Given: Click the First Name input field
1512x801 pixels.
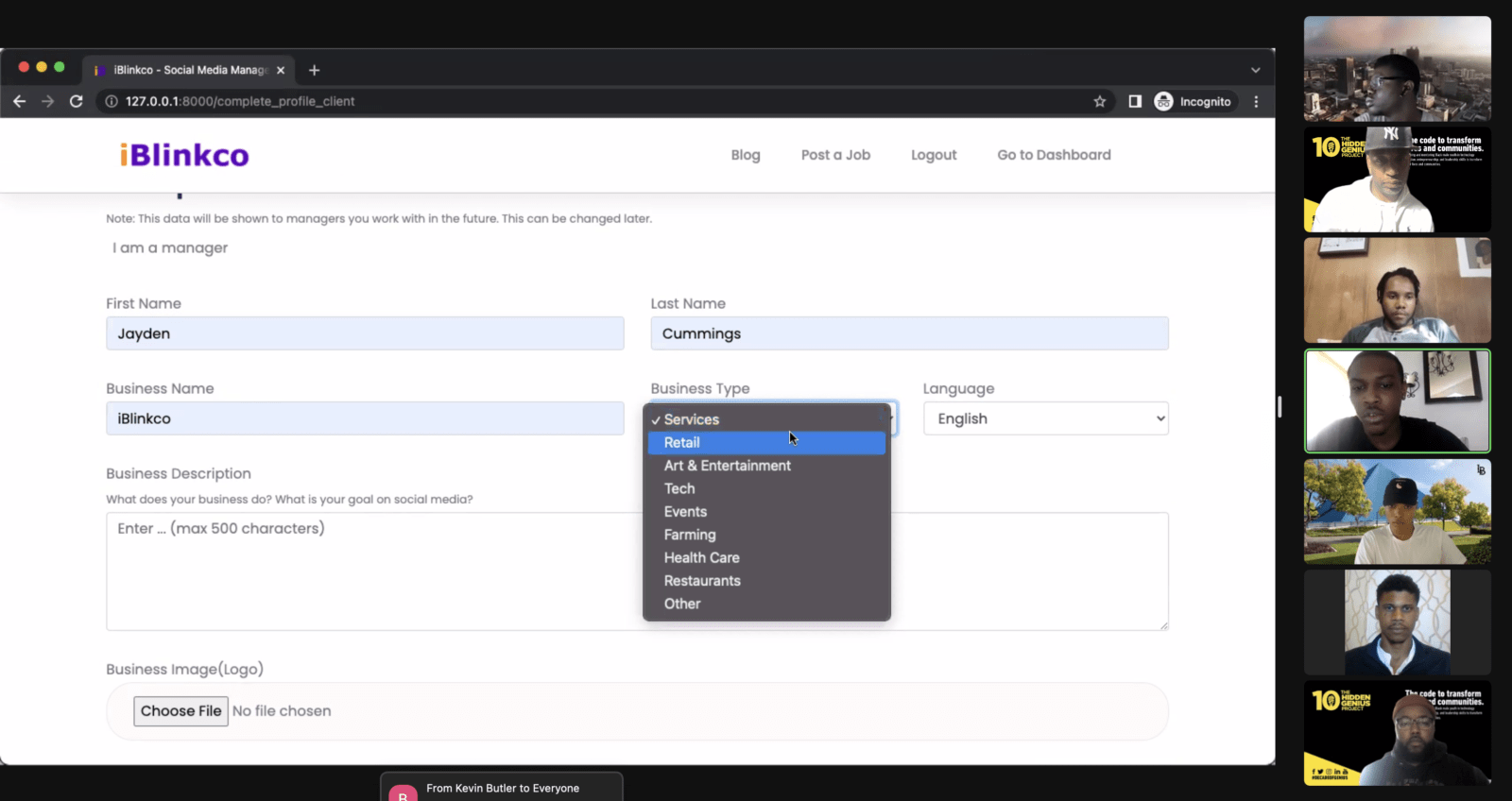Looking at the screenshot, I should (365, 333).
